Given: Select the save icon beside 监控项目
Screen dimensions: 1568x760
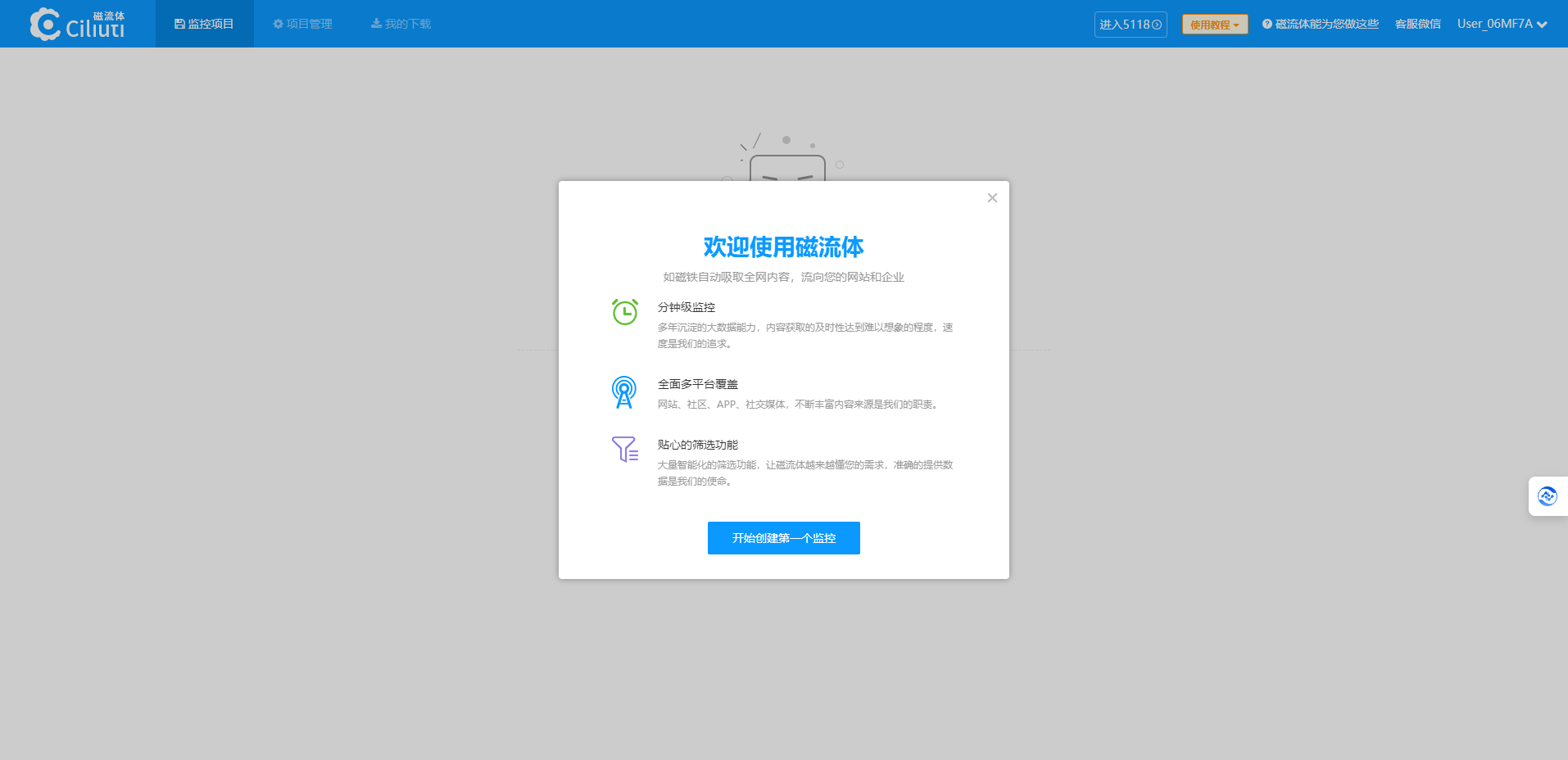Looking at the screenshot, I should point(179,23).
